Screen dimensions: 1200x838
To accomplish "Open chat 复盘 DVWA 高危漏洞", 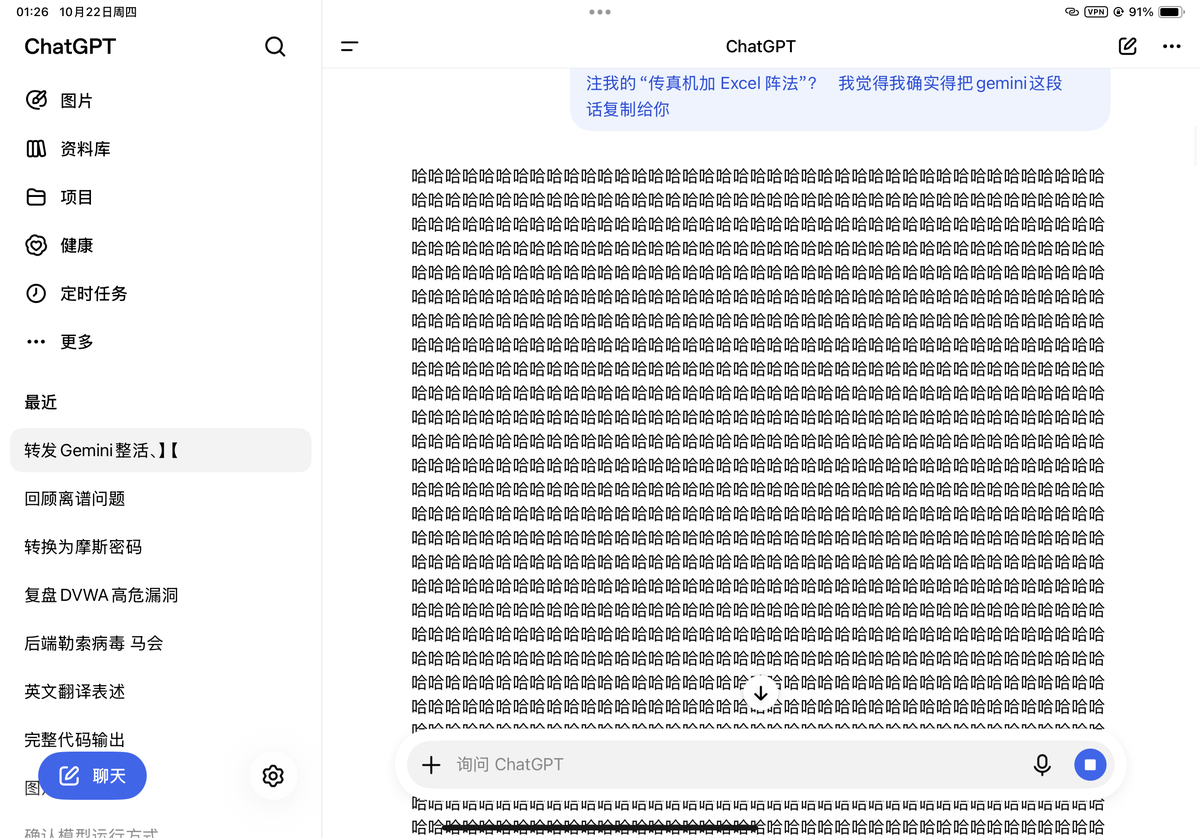I will (160, 595).
